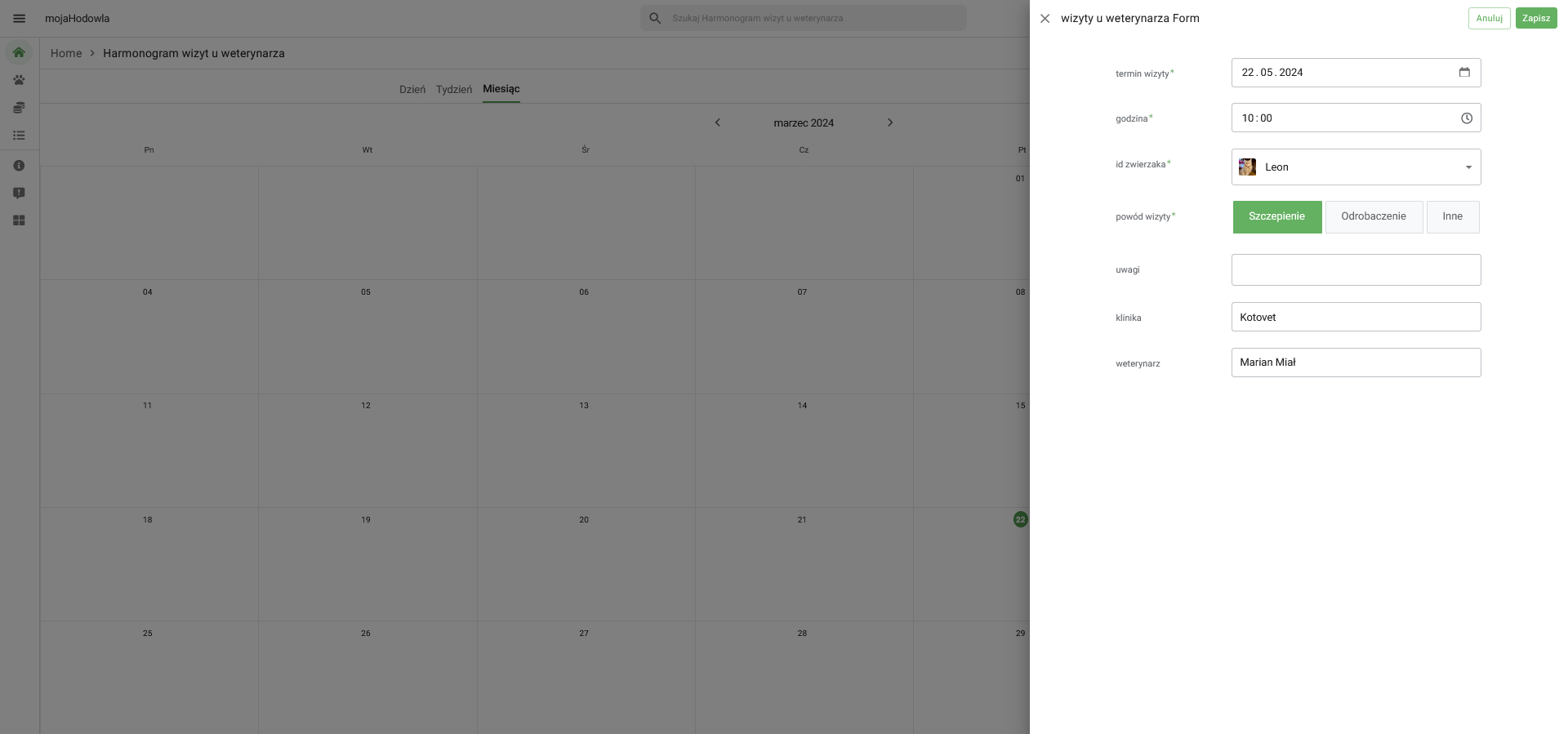Choose Odrobaczenie as visit reason
Image resolution: width=1568 pixels, height=734 pixels.
1373,217
